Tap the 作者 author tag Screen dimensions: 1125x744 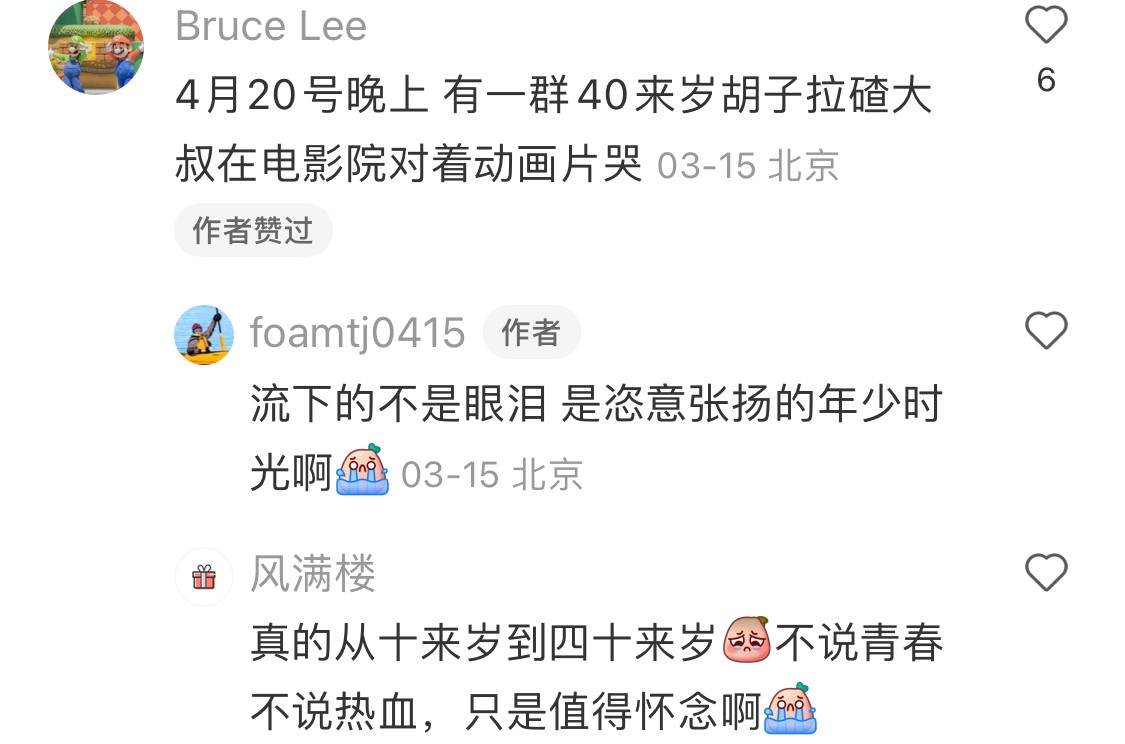click(x=532, y=332)
